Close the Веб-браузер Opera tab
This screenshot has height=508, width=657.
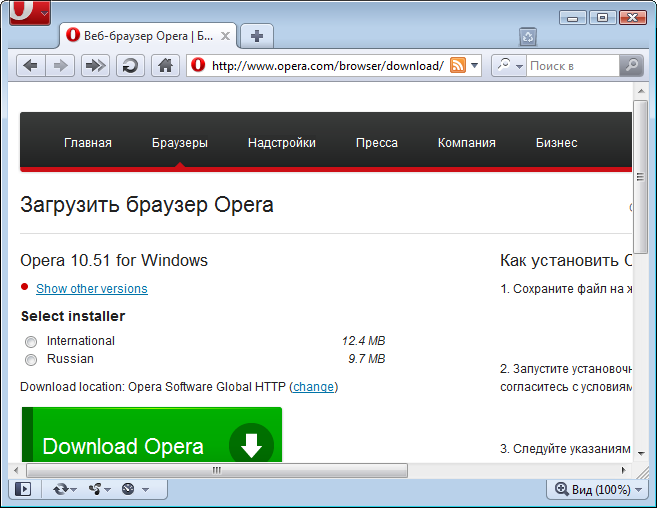225,36
